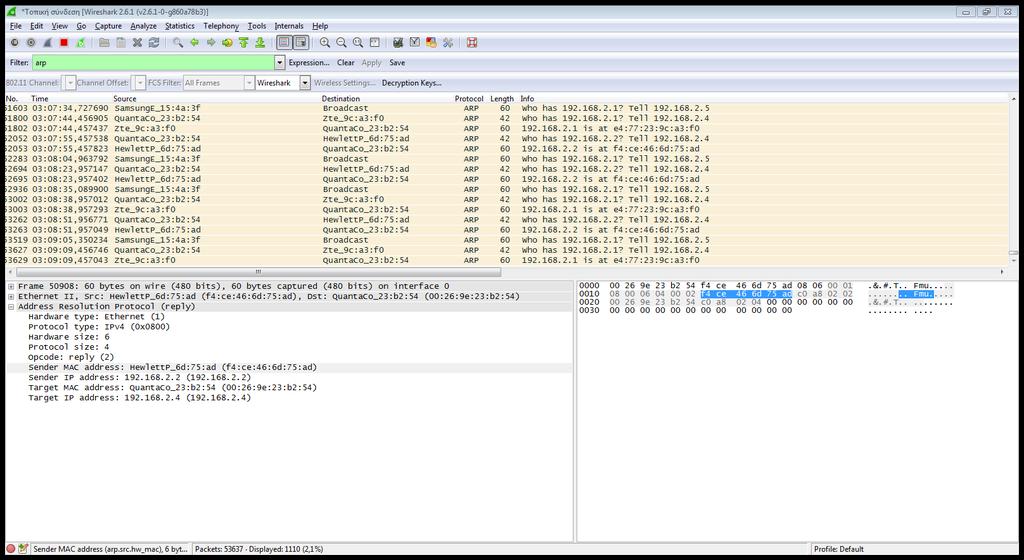Screen dimensions: 1024x560
Task: Jump to the first packet icon
Action: (x=244, y=42)
